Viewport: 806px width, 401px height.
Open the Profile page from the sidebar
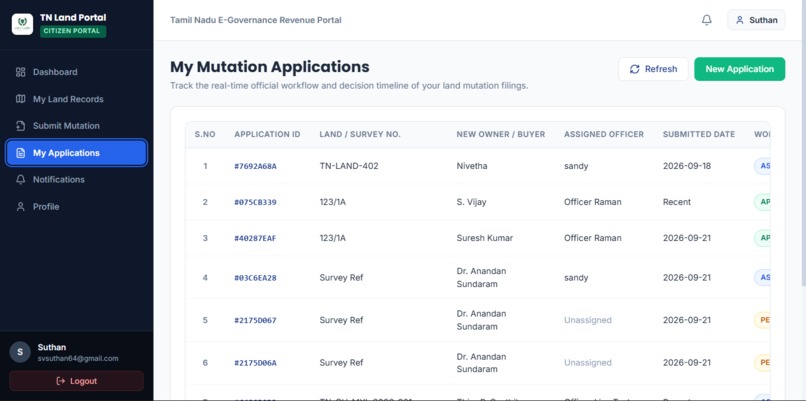77,207
